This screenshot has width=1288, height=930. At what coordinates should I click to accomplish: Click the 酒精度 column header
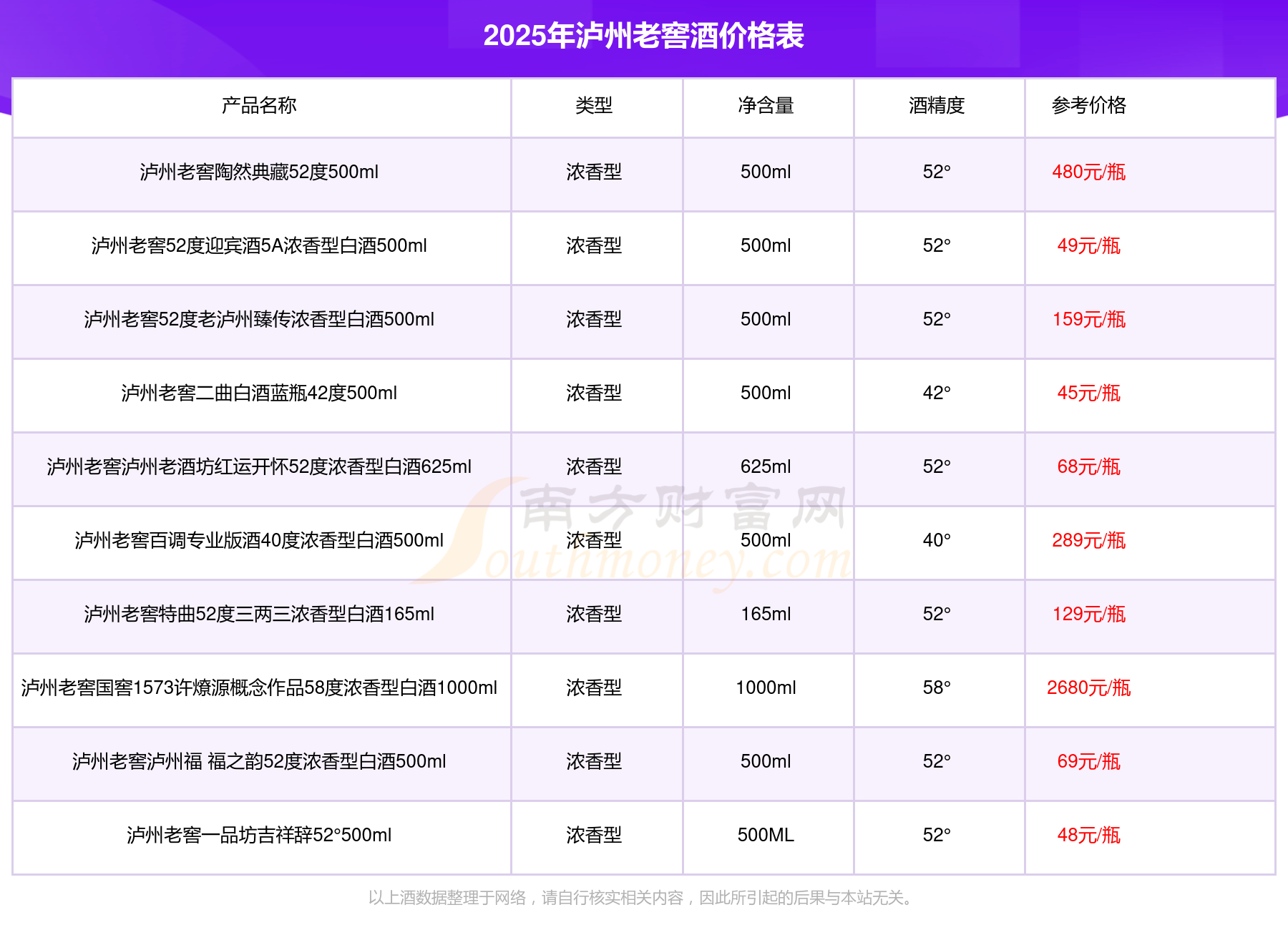[937, 105]
